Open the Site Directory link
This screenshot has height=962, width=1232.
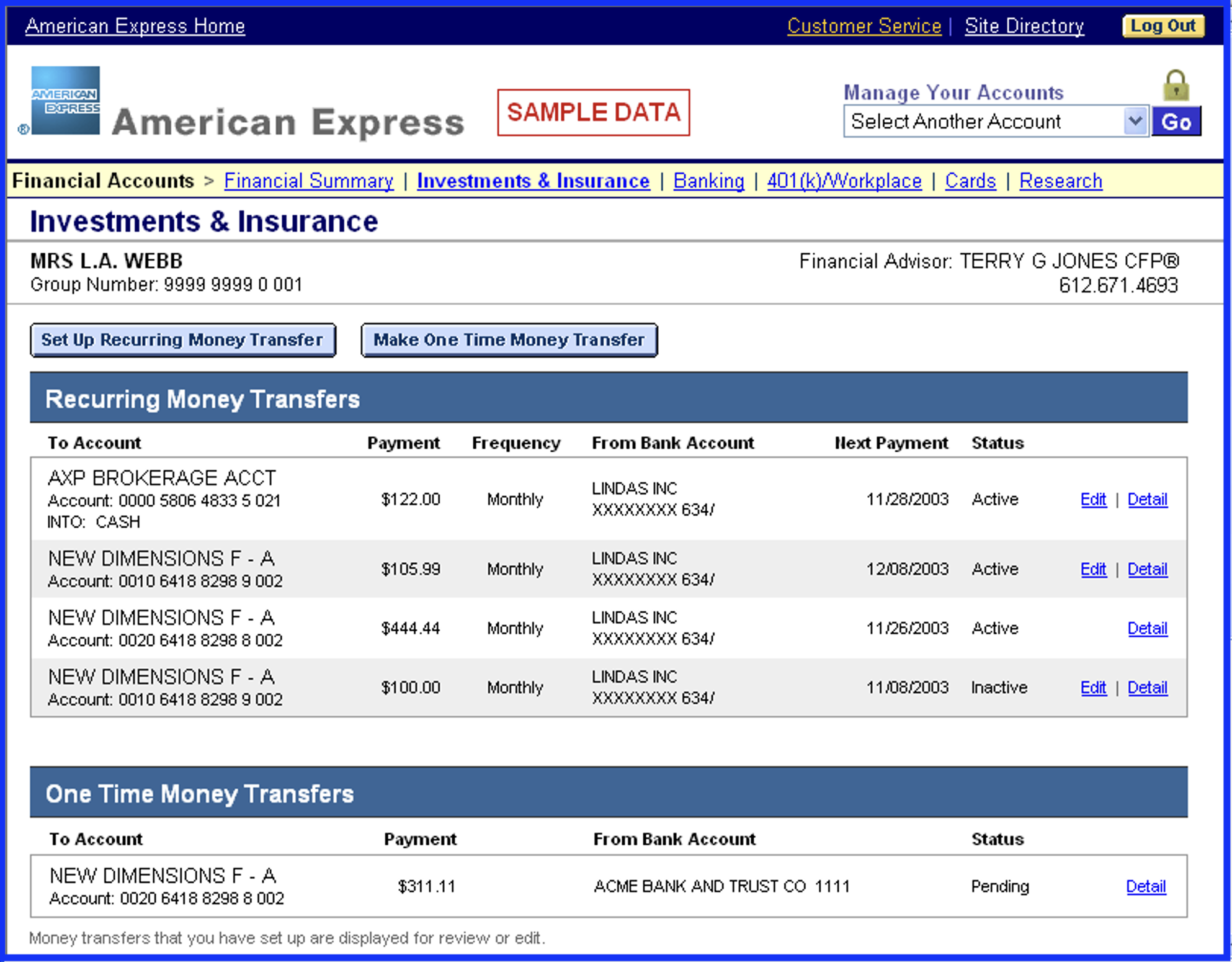click(x=1024, y=26)
